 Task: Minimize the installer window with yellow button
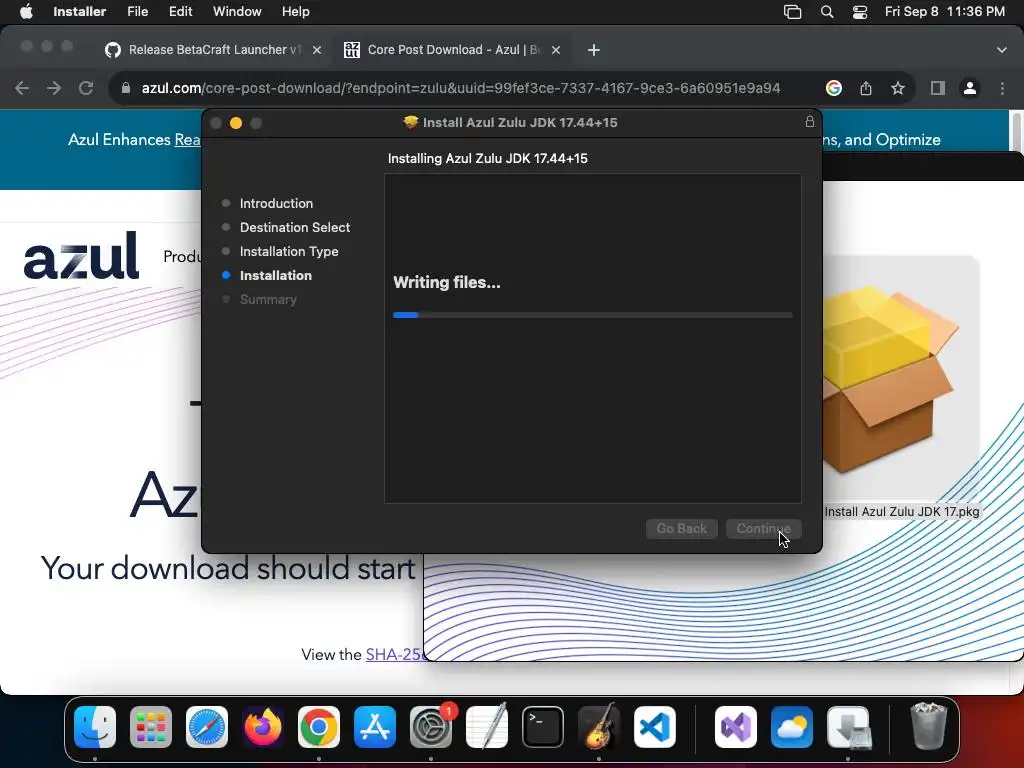pos(236,123)
